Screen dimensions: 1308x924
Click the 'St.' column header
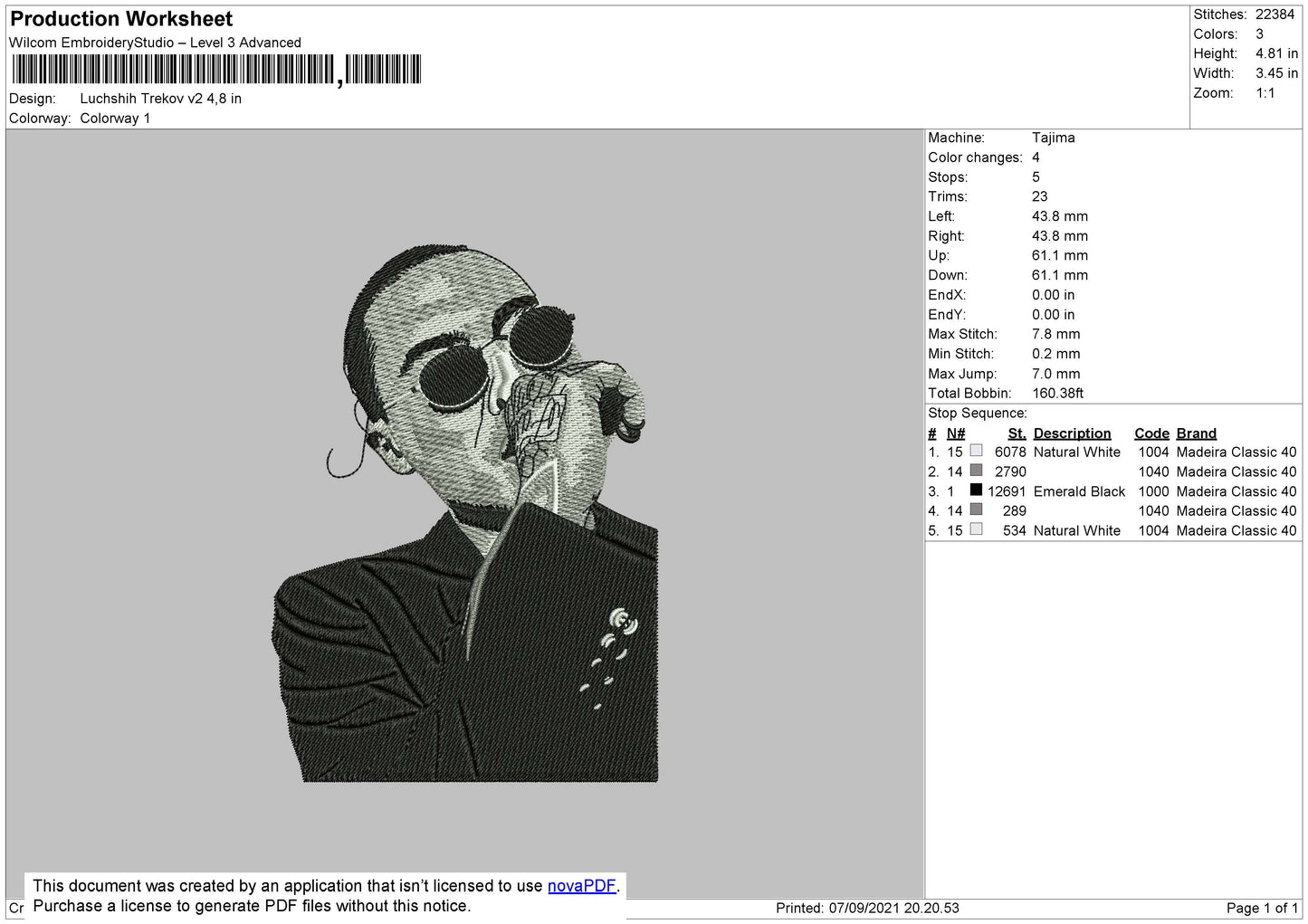[x=1017, y=433]
